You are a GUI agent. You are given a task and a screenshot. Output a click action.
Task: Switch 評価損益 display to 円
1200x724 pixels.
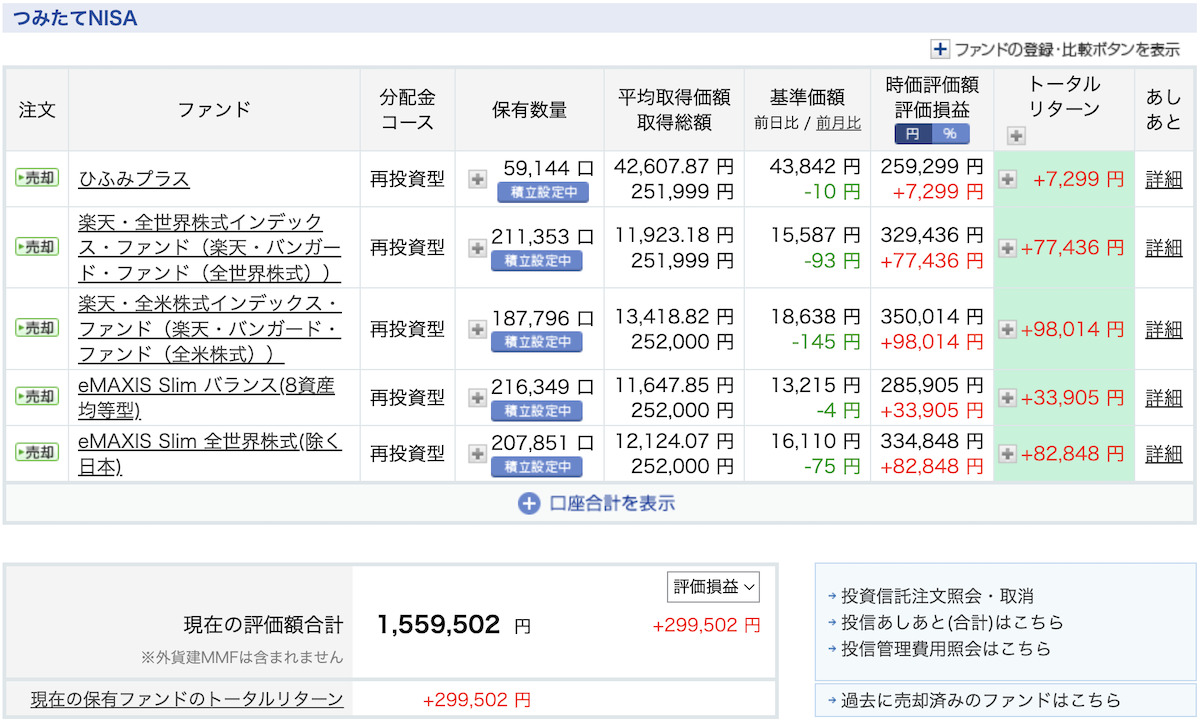click(x=912, y=134)
